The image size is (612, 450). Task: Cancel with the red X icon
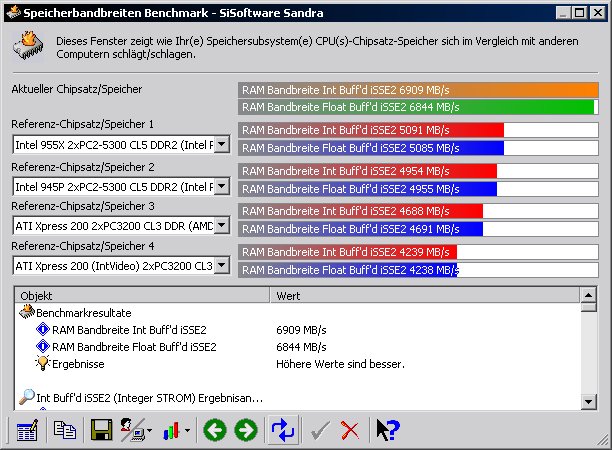(x=350, y=430)
